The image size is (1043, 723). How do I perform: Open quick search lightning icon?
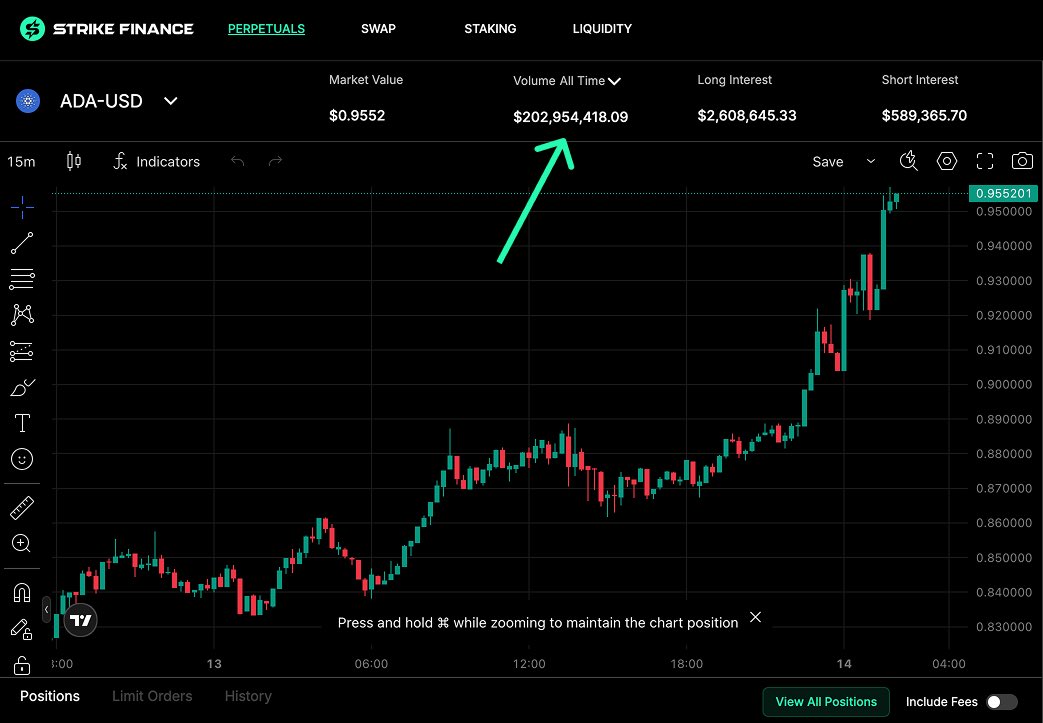pyautogui.click(x=909, y=161)
